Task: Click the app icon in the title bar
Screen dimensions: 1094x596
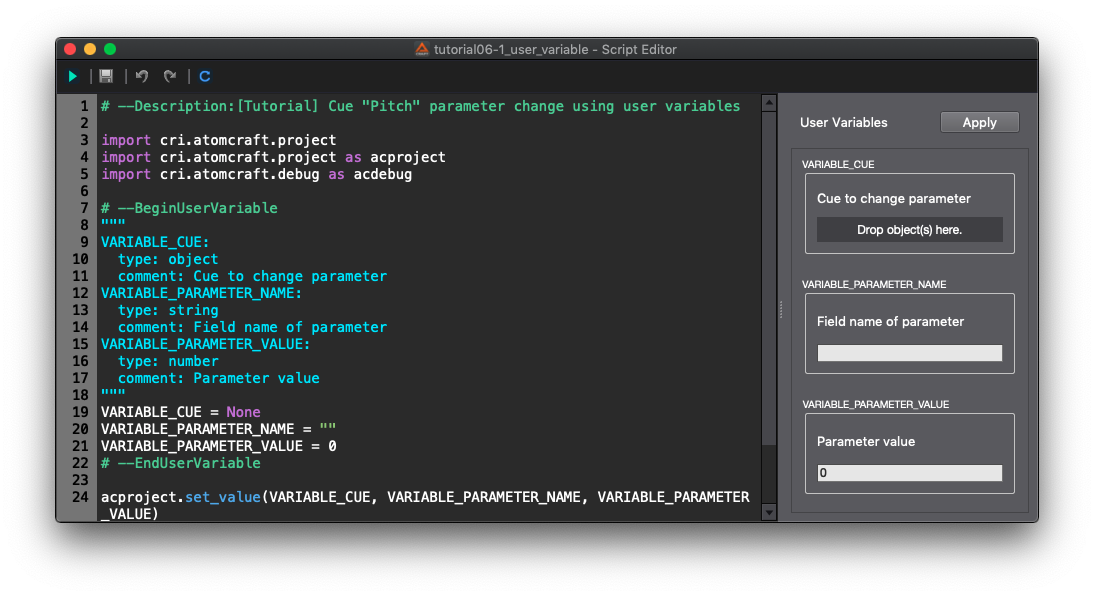Action: (x=422, y=49)
